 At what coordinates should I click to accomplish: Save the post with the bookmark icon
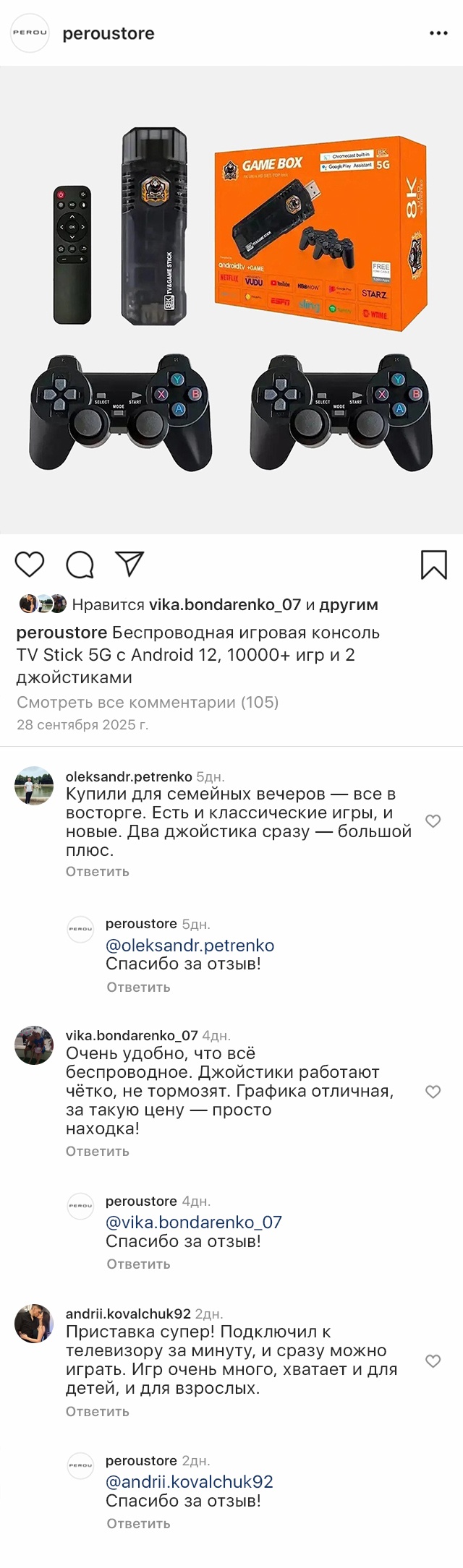coord(433,565)
